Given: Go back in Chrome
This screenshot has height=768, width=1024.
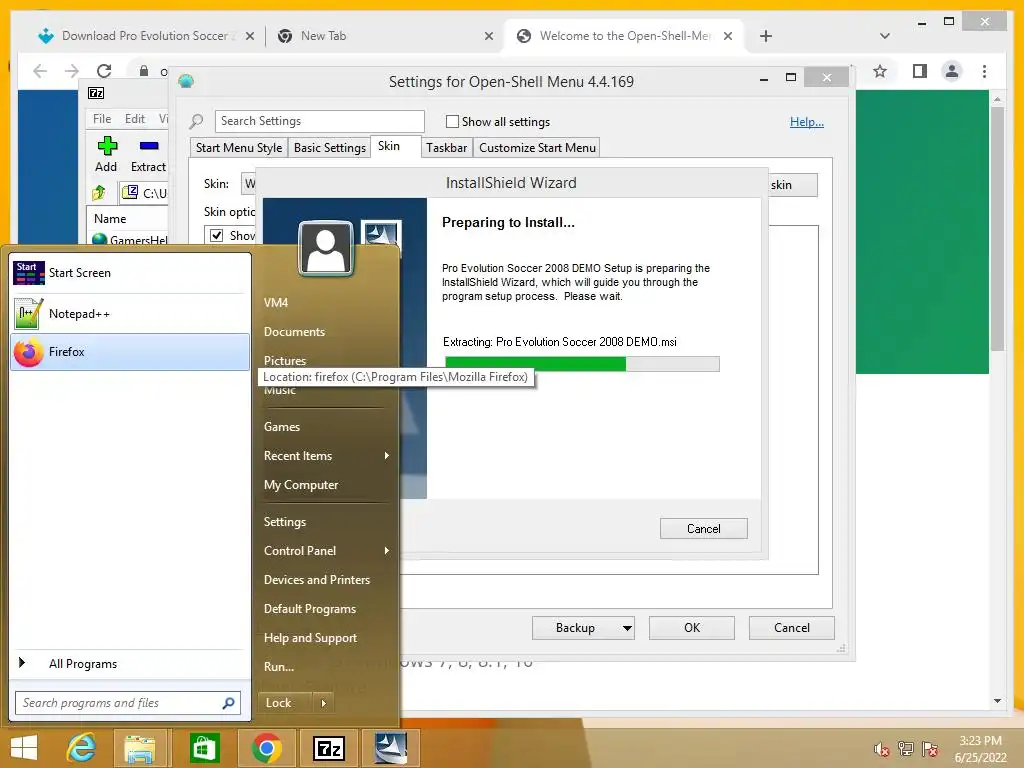Looking at the screenshot, I should tap(40, 71).
